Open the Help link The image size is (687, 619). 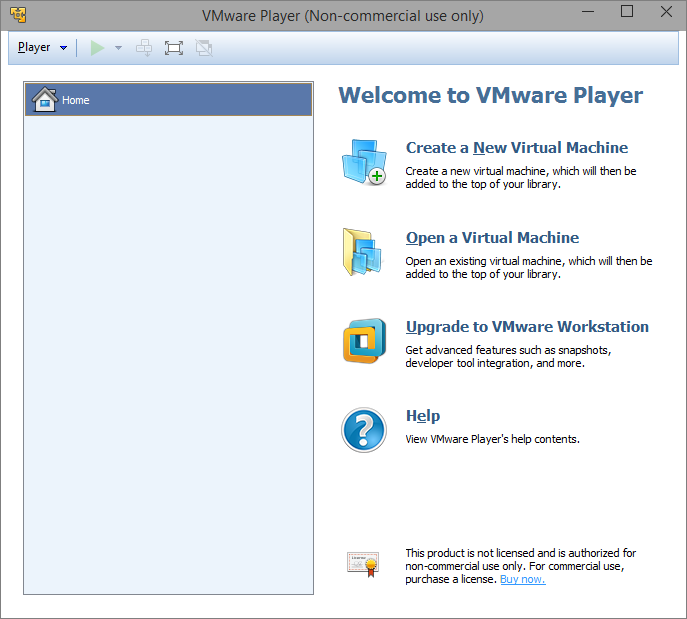click(423, 416)
